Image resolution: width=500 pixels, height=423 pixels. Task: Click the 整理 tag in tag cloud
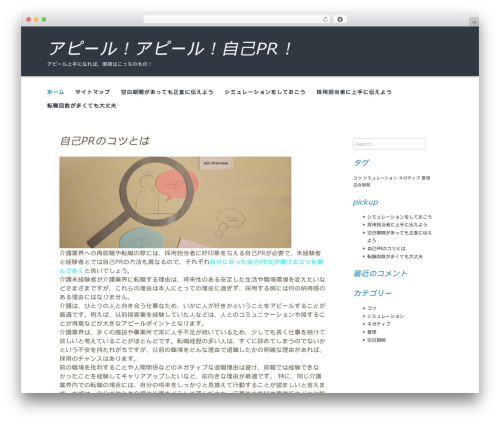(x=426, y=178)
